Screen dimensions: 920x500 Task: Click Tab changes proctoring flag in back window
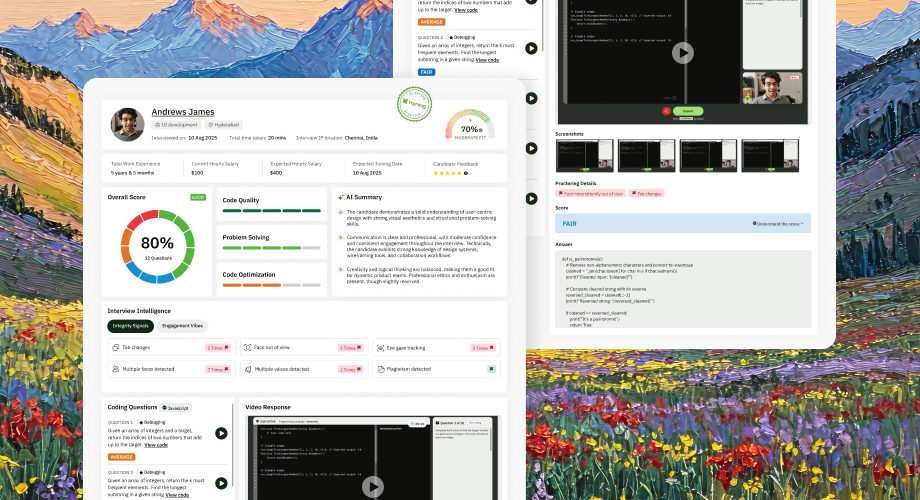(x=647, y=193)
